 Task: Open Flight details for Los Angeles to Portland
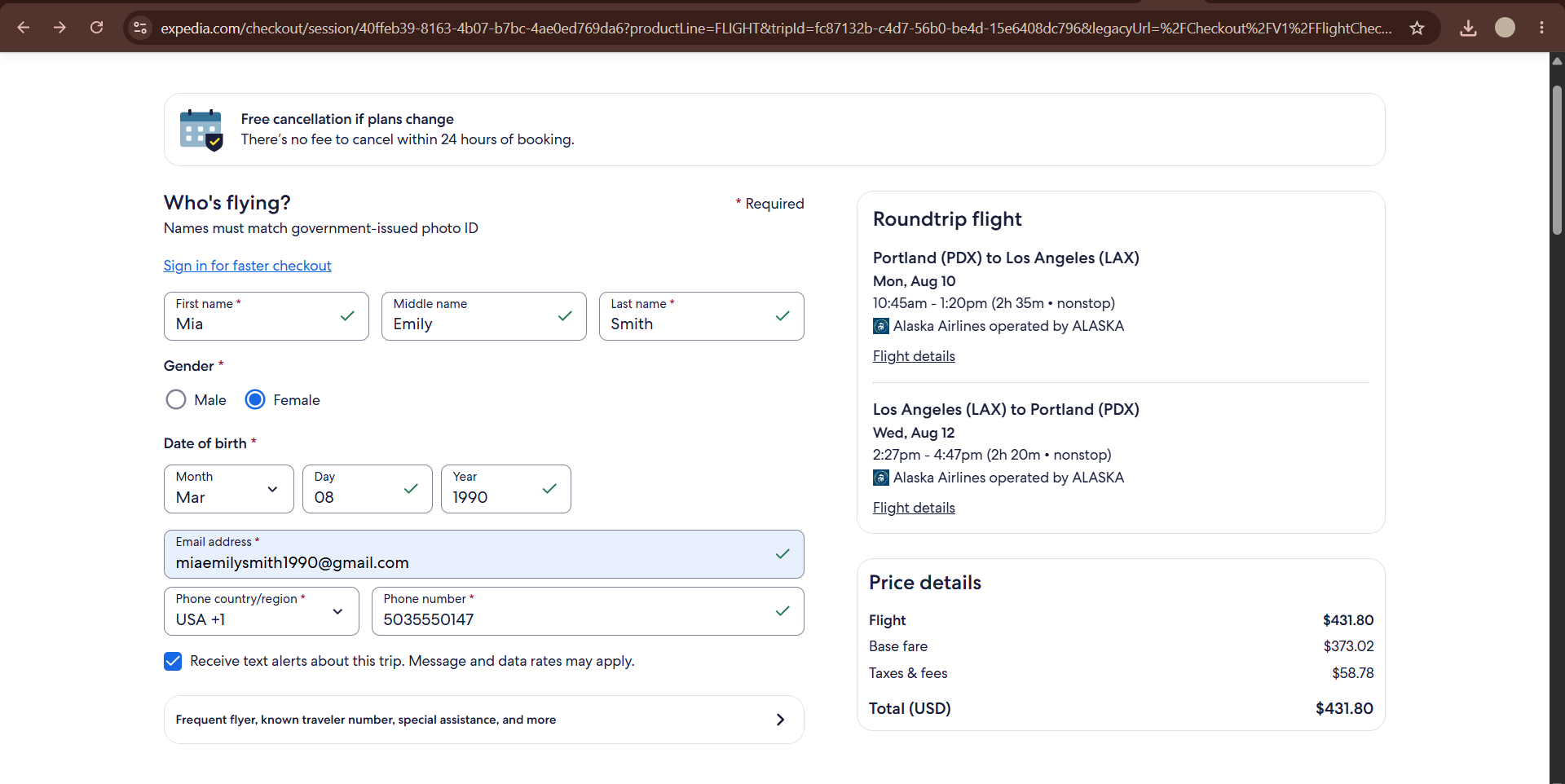[x=914, y=508]
